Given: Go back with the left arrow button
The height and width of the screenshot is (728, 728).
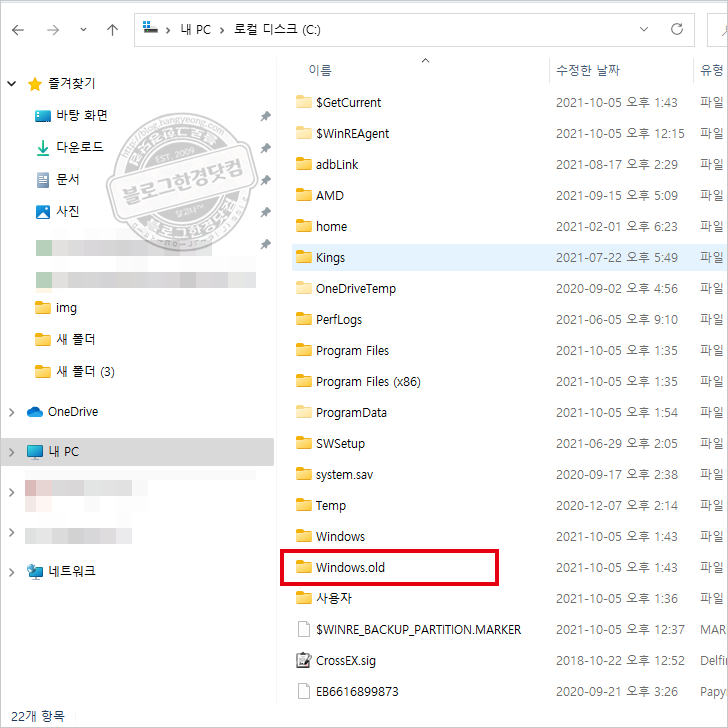Looking at the screenshot, I should (18, 30).
